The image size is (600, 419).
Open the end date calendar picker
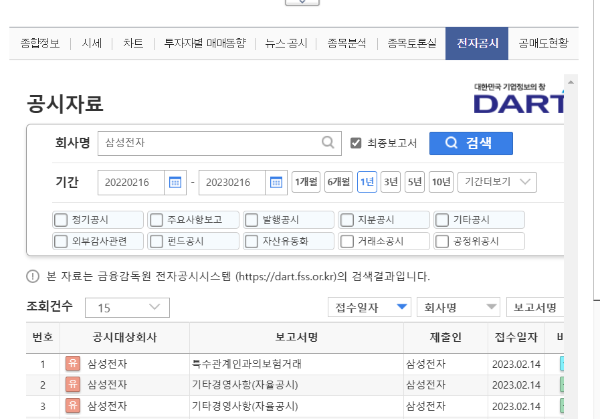pos(276,183)
